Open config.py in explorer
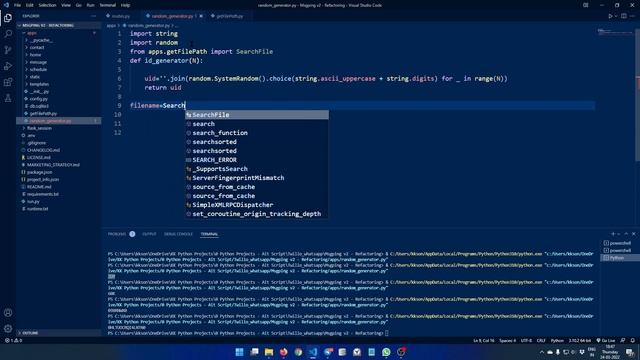Screen dimensions: 640x360 (38, 99)
